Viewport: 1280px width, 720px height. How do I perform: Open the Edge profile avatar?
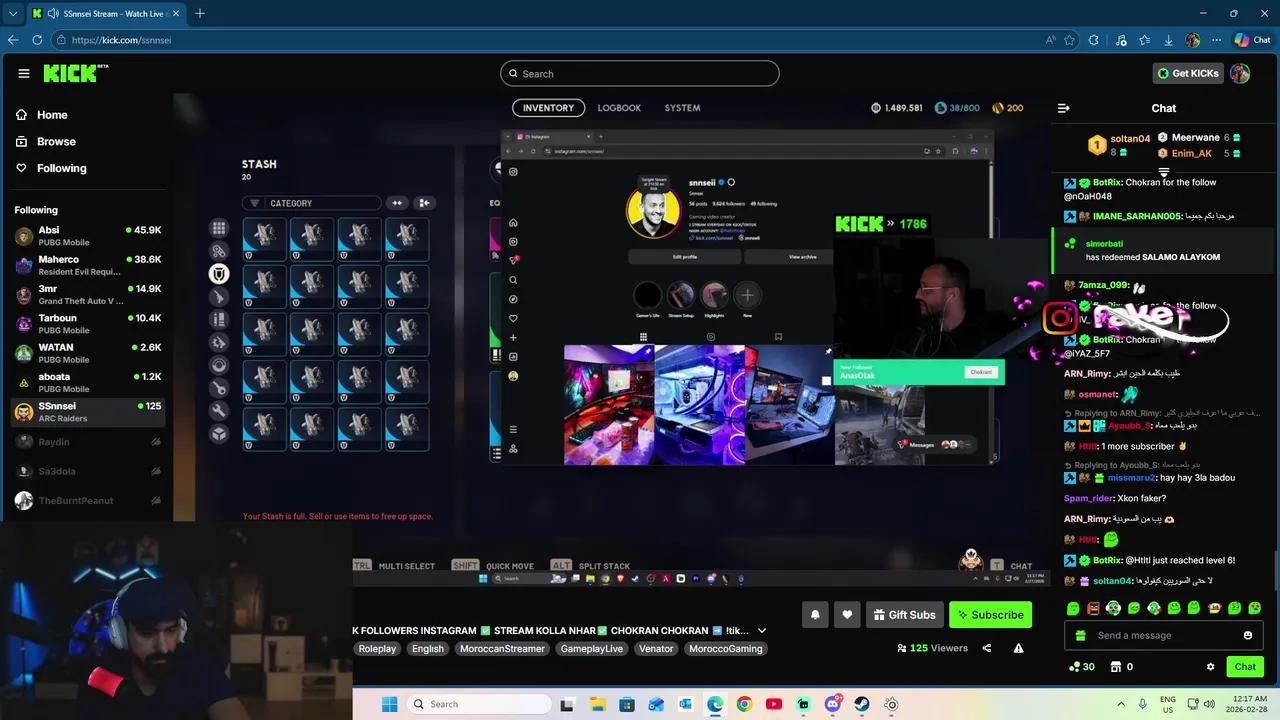pyautogui.click(x=1192, y=40)
